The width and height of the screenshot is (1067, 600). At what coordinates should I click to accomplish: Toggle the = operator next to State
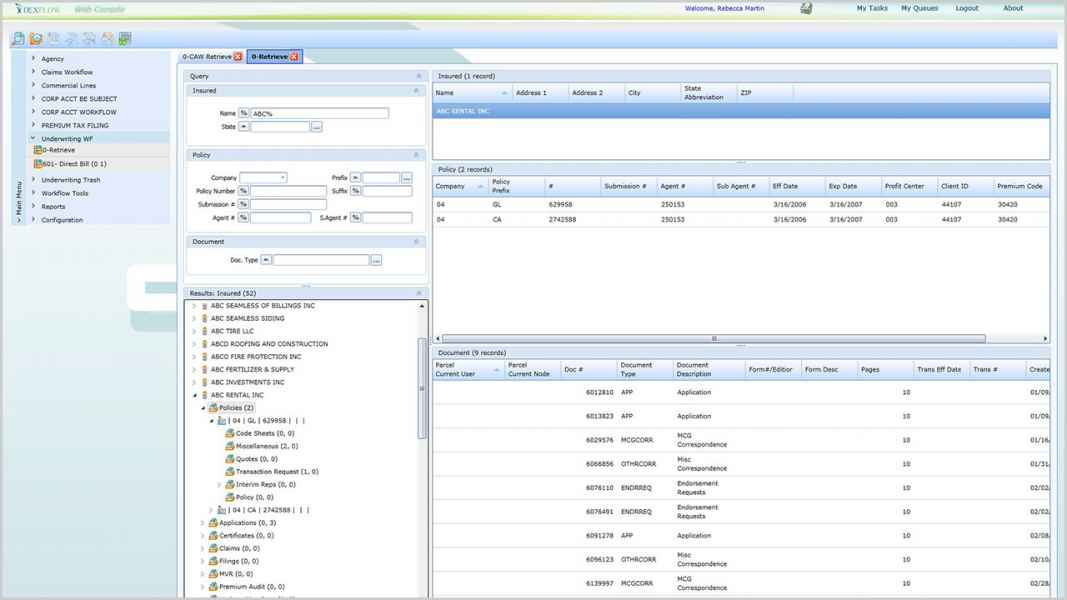tap(243, 127)
